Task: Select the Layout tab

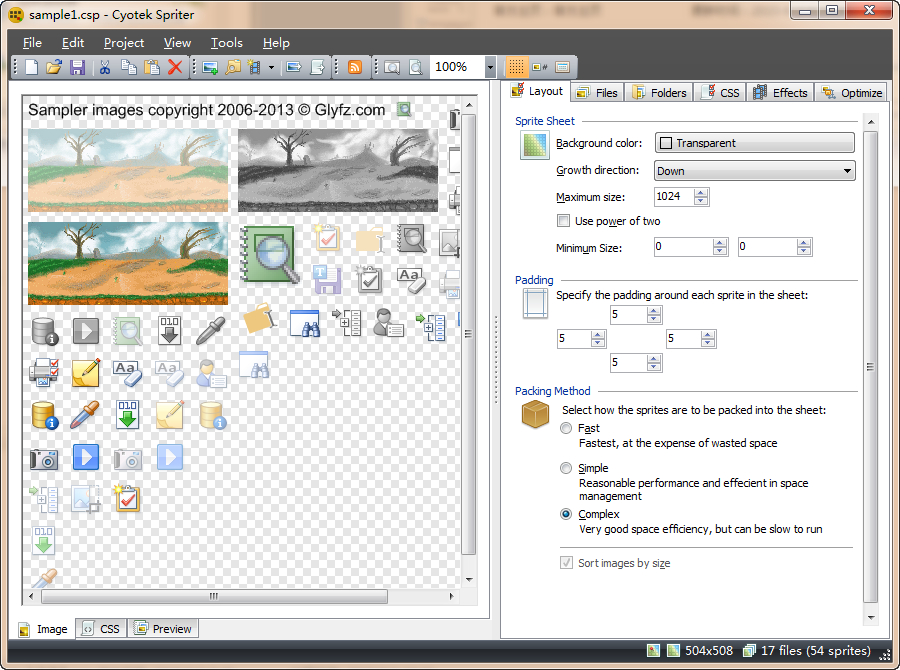Action: point(538,91)
